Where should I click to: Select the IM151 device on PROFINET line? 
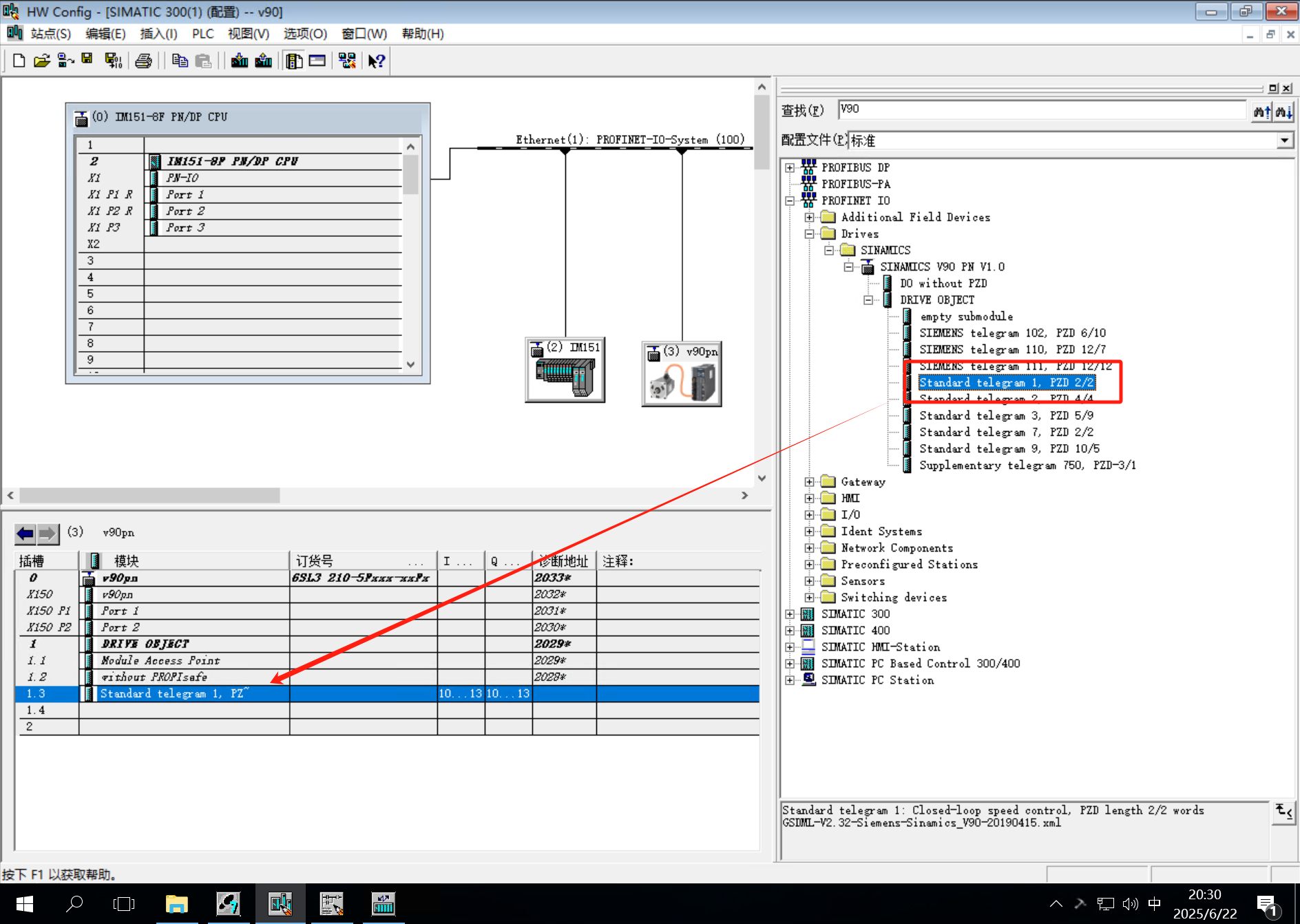pyautogui.click(x=565, y=370)
